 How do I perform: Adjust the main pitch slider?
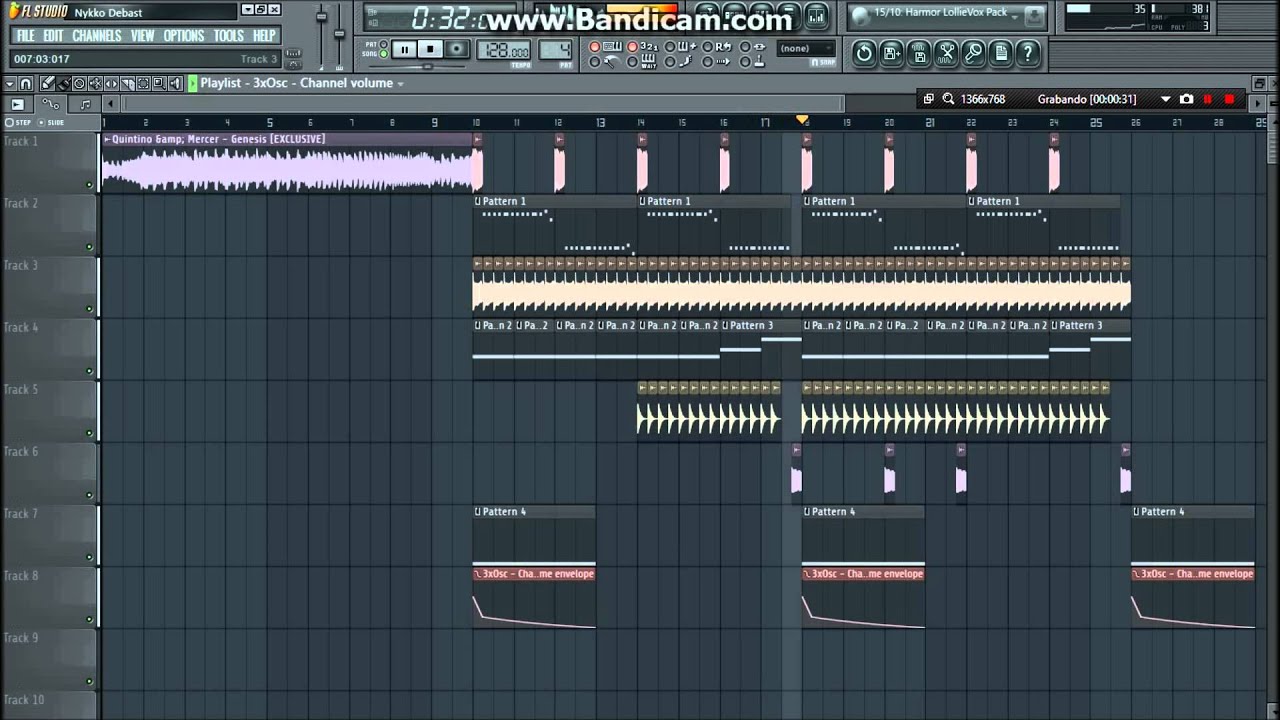coord(339,35)
